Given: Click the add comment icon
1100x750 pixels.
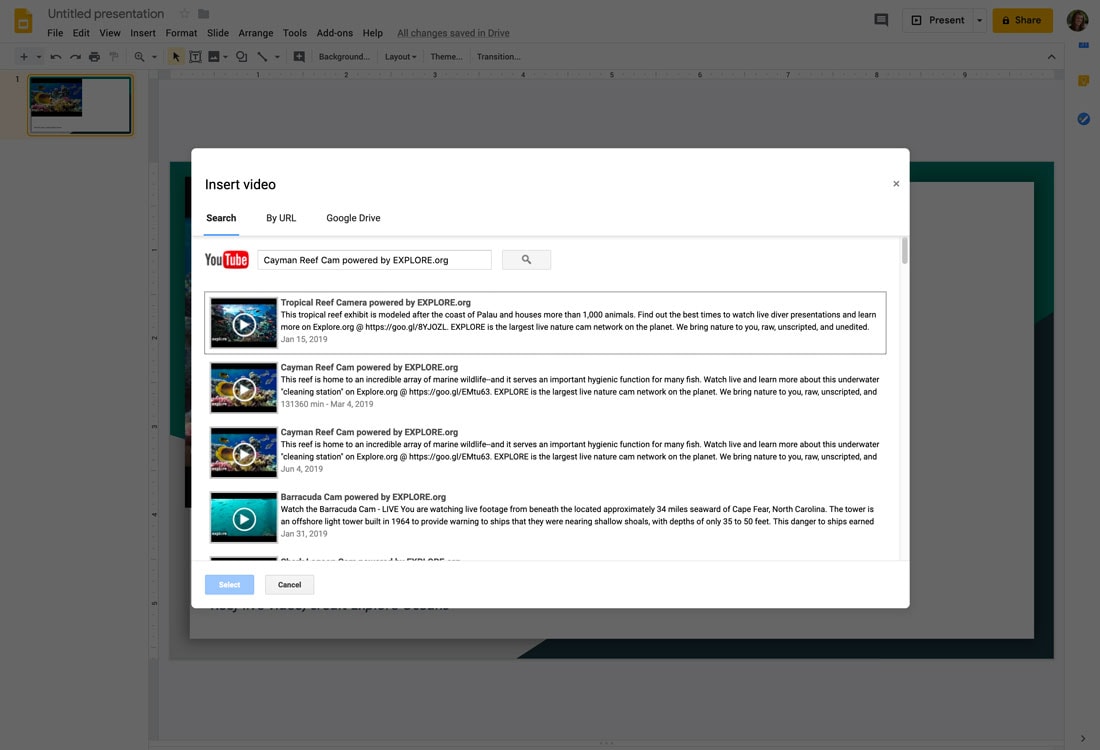Looking at the screenshot, I should [x=299, y=57].
